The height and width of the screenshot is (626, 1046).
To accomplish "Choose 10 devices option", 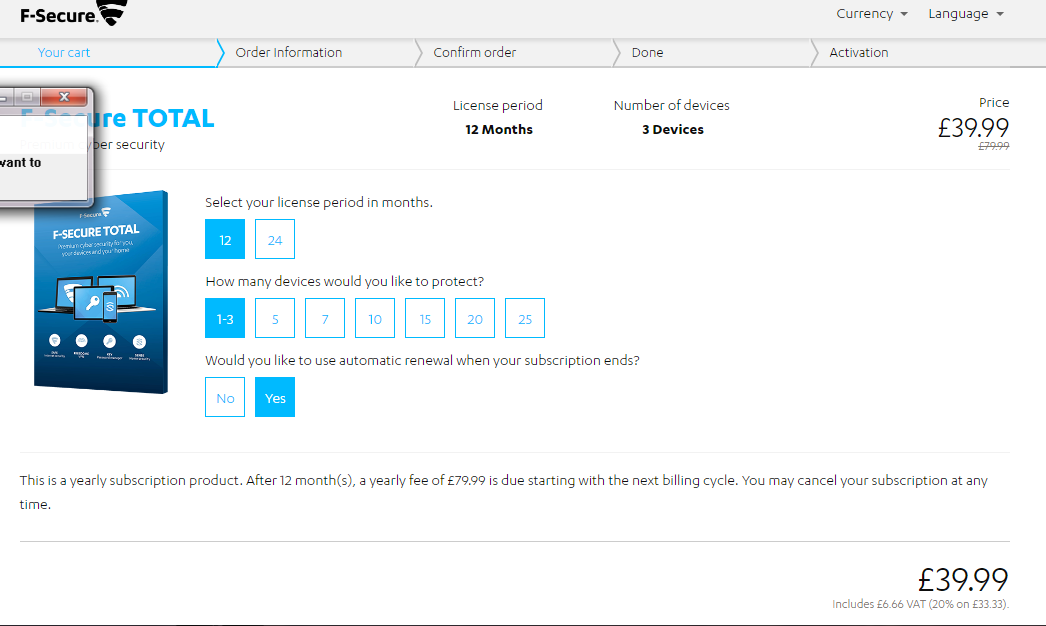I will click(375, 318).
